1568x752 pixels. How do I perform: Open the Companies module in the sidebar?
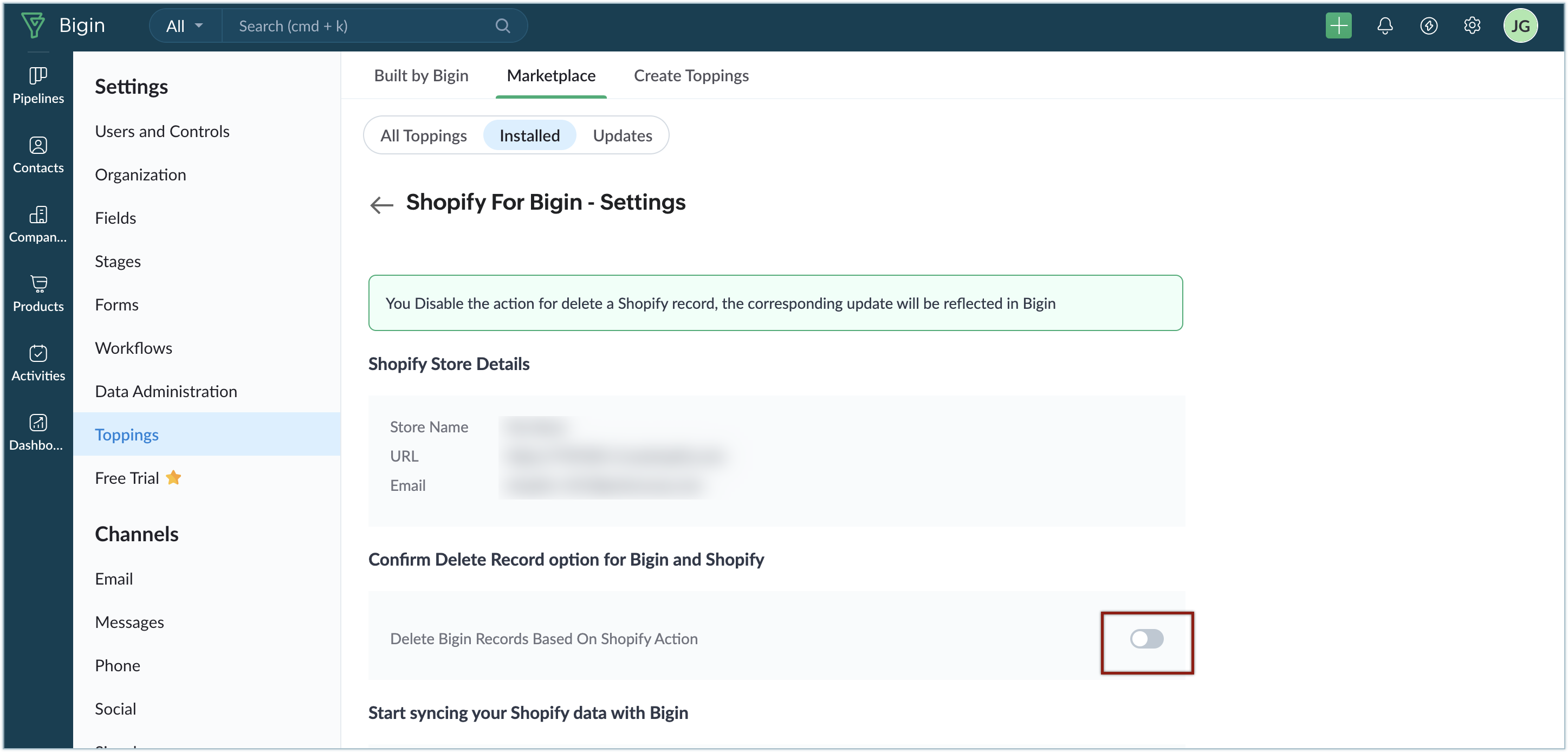click(38, 225)
